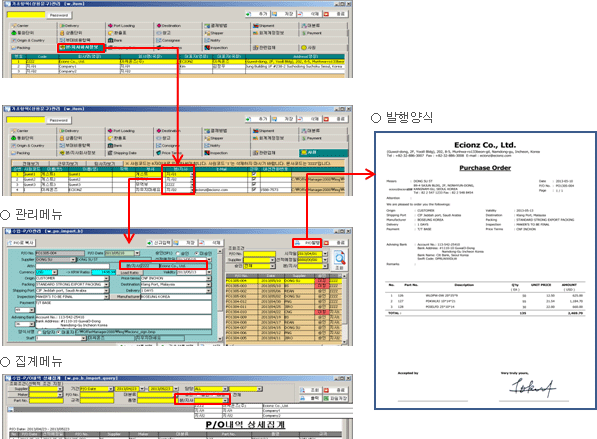The height and width of the screenshot is (439, 597).
Task: Toggle checkbox in first user row, second window
Action: click(x=254, y=174)
